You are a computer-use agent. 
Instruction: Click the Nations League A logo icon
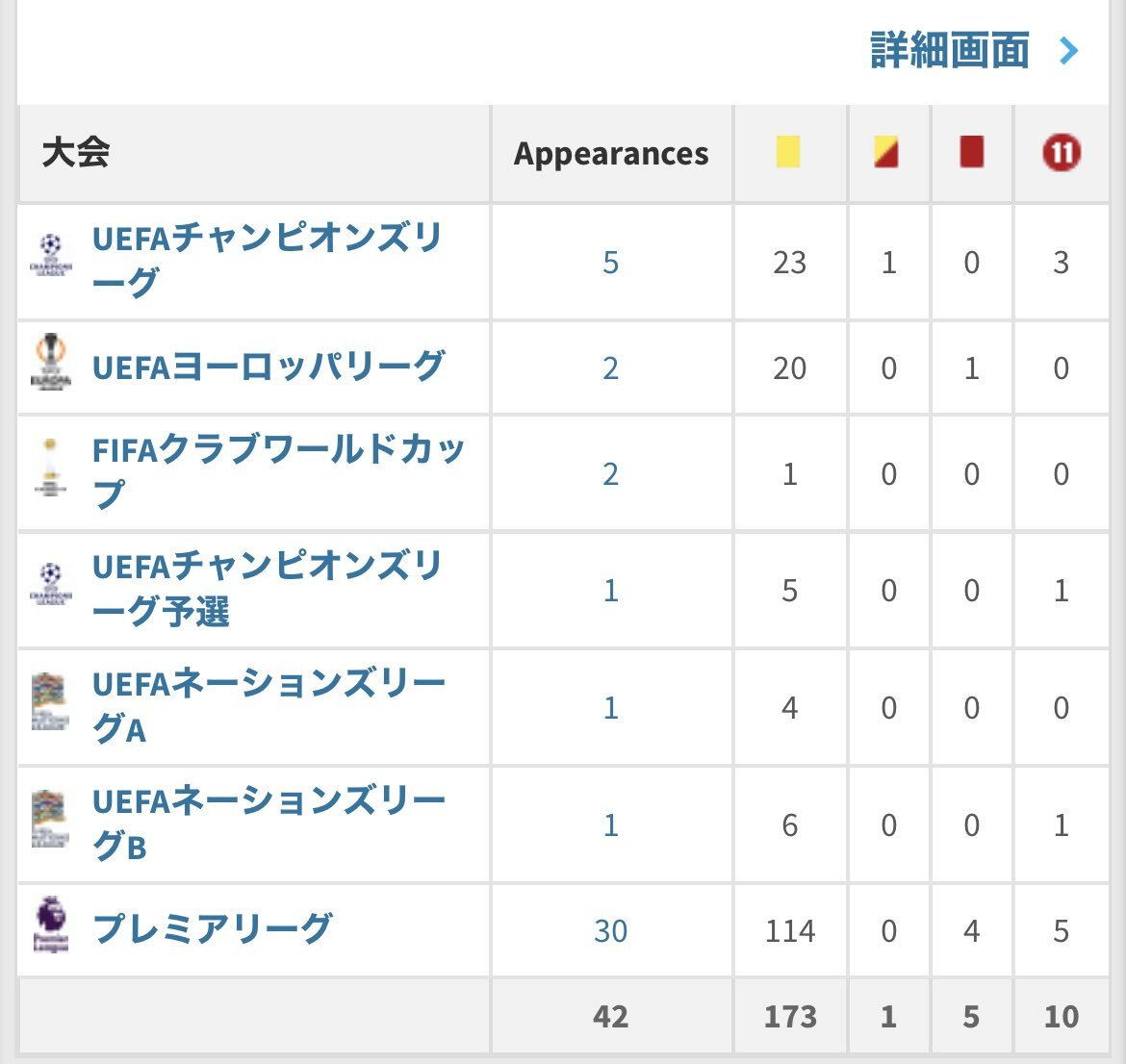[49, 702]
